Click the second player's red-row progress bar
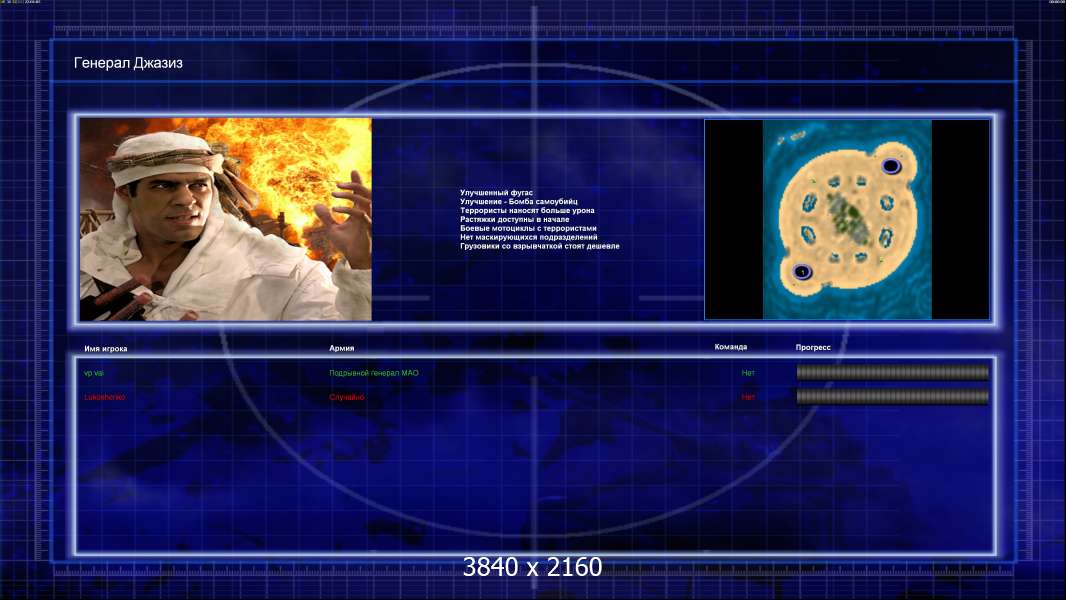The width and height of the screenshot is (1066, 600). [893, 396]
